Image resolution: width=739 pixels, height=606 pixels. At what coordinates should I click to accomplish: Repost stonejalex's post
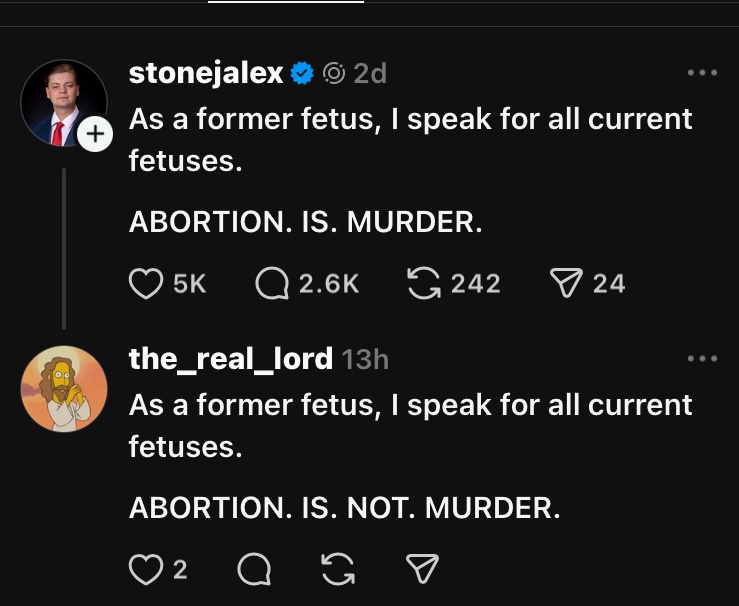coord(426,284)
